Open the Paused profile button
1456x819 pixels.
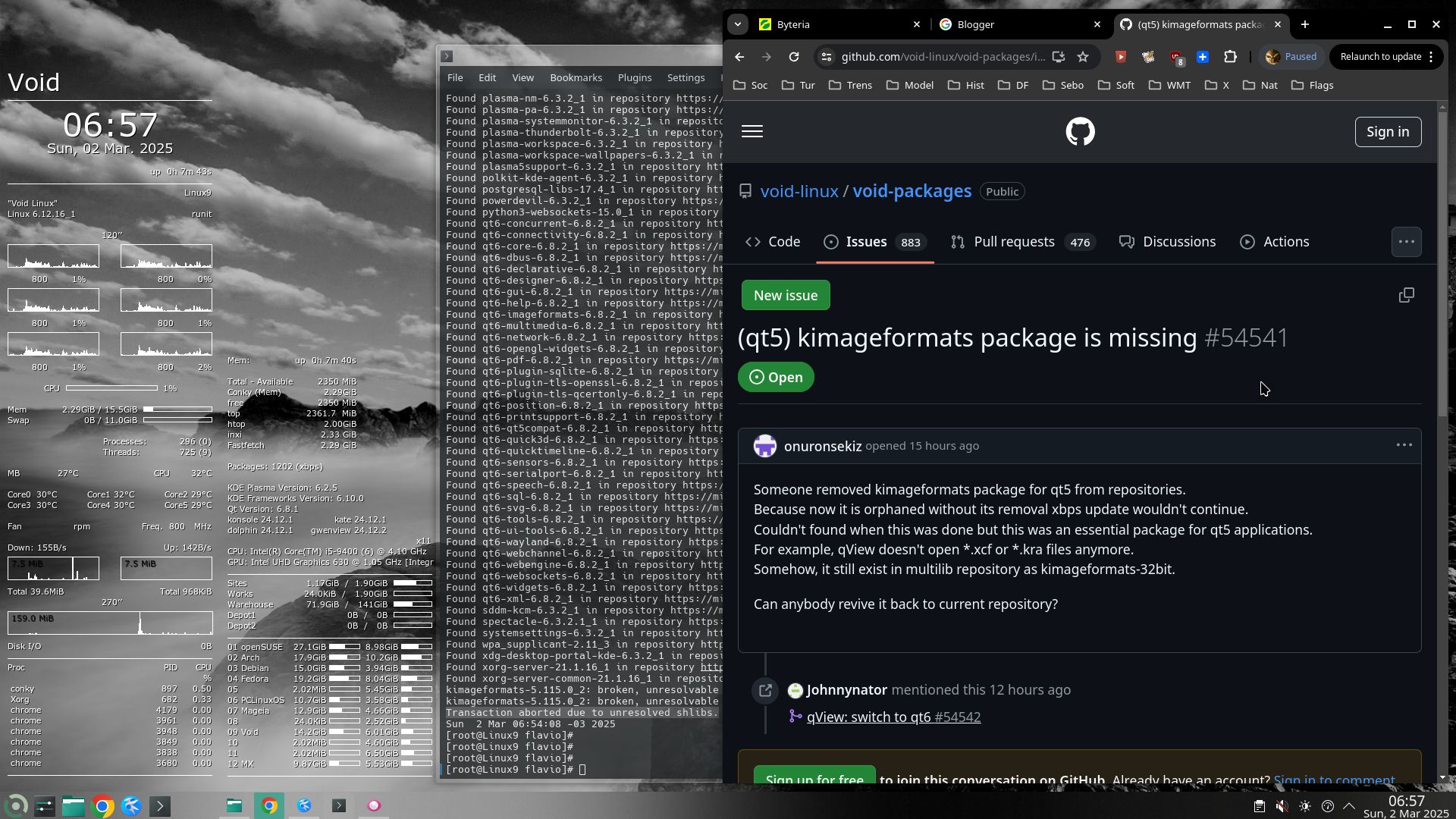pyautogui.click(x=1292, y=57)
